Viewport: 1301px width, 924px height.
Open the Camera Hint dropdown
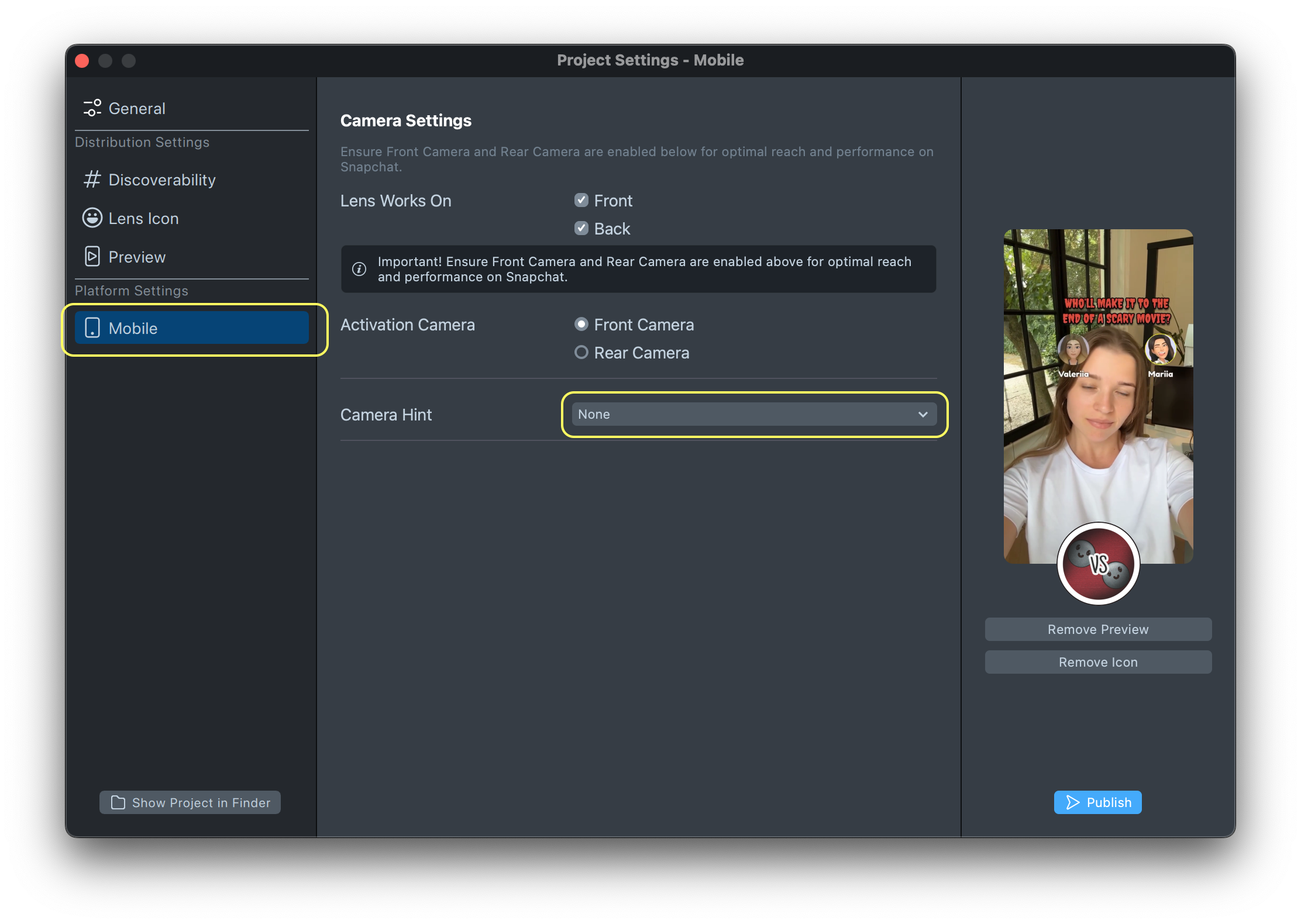coord(753,414)
